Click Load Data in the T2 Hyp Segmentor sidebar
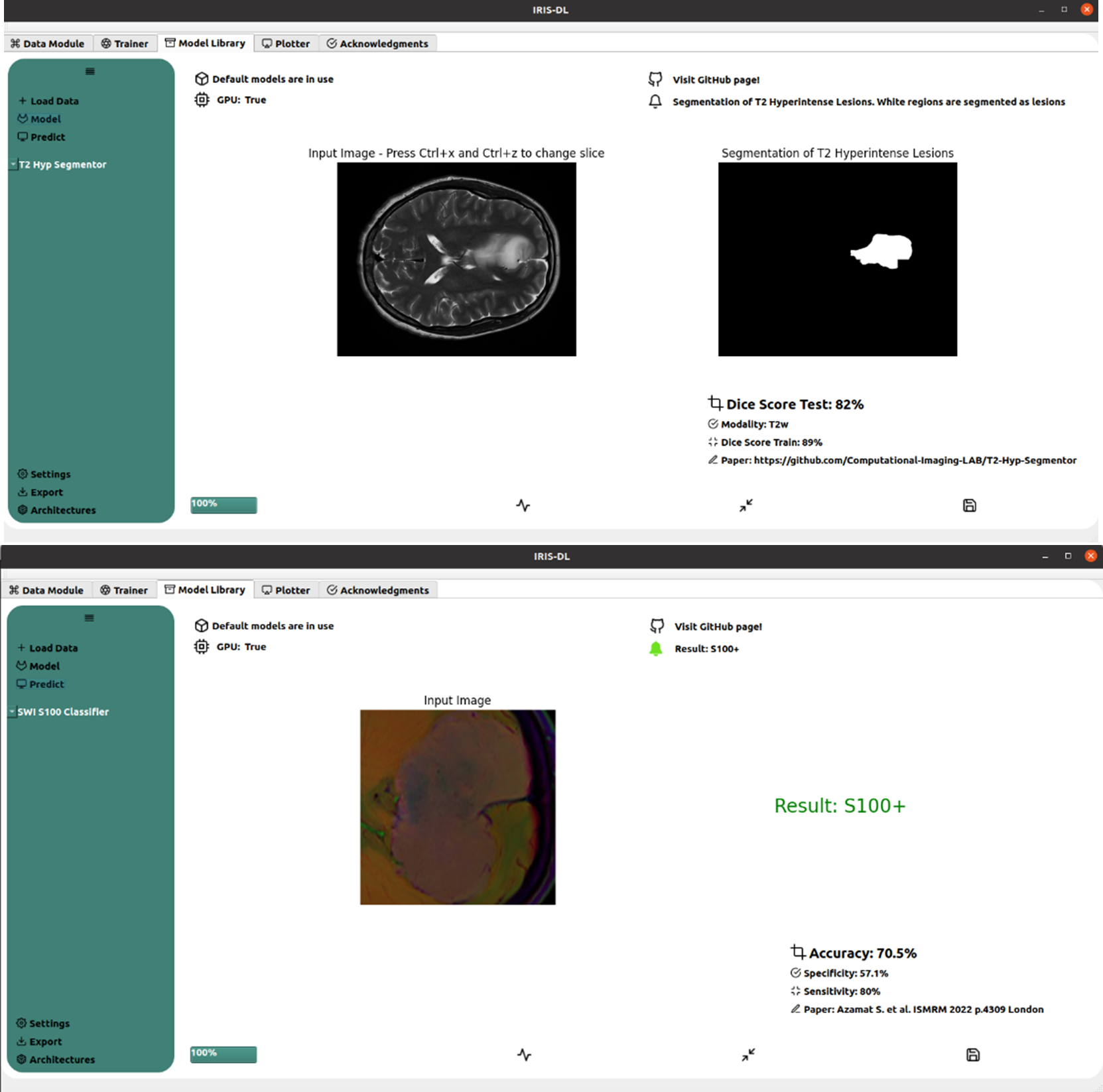Image resolution: width=1103 pixels, height=1092 pixels. click(x=54, y=101)
